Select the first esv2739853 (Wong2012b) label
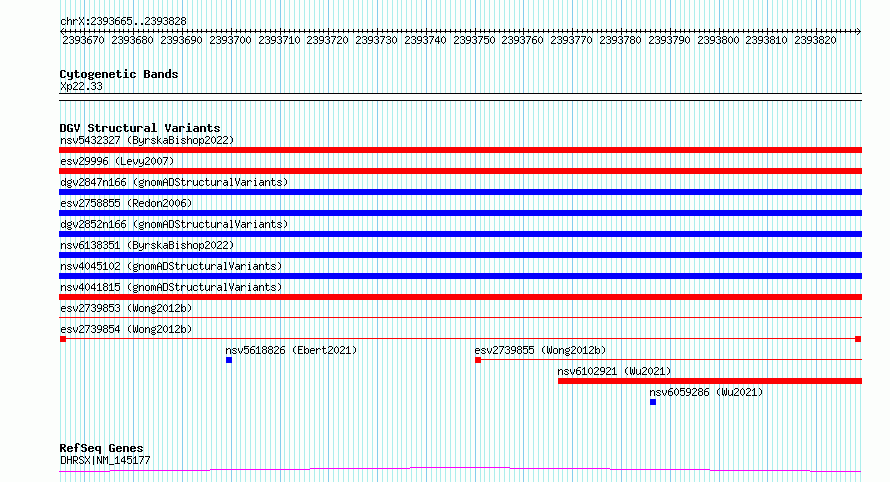890x482 pixels. 126,308
